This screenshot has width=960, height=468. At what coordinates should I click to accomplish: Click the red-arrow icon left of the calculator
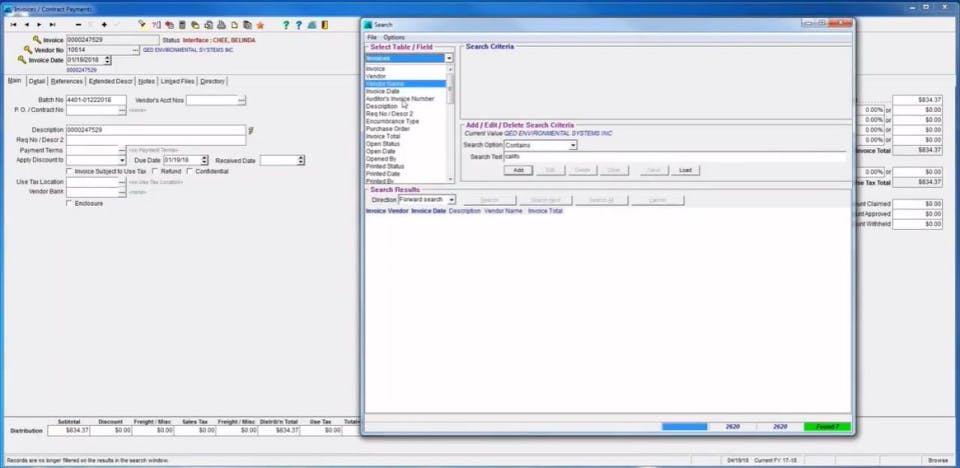point(169,25)
